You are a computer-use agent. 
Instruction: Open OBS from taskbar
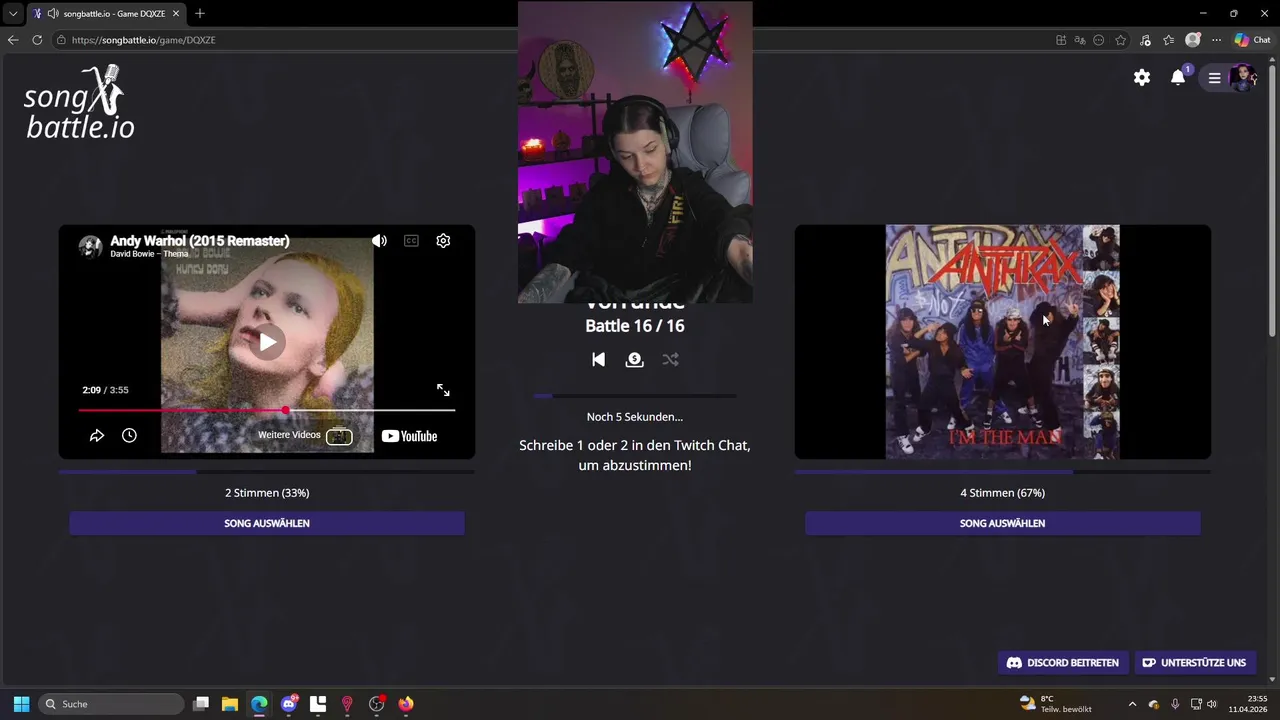click(377, 704)
